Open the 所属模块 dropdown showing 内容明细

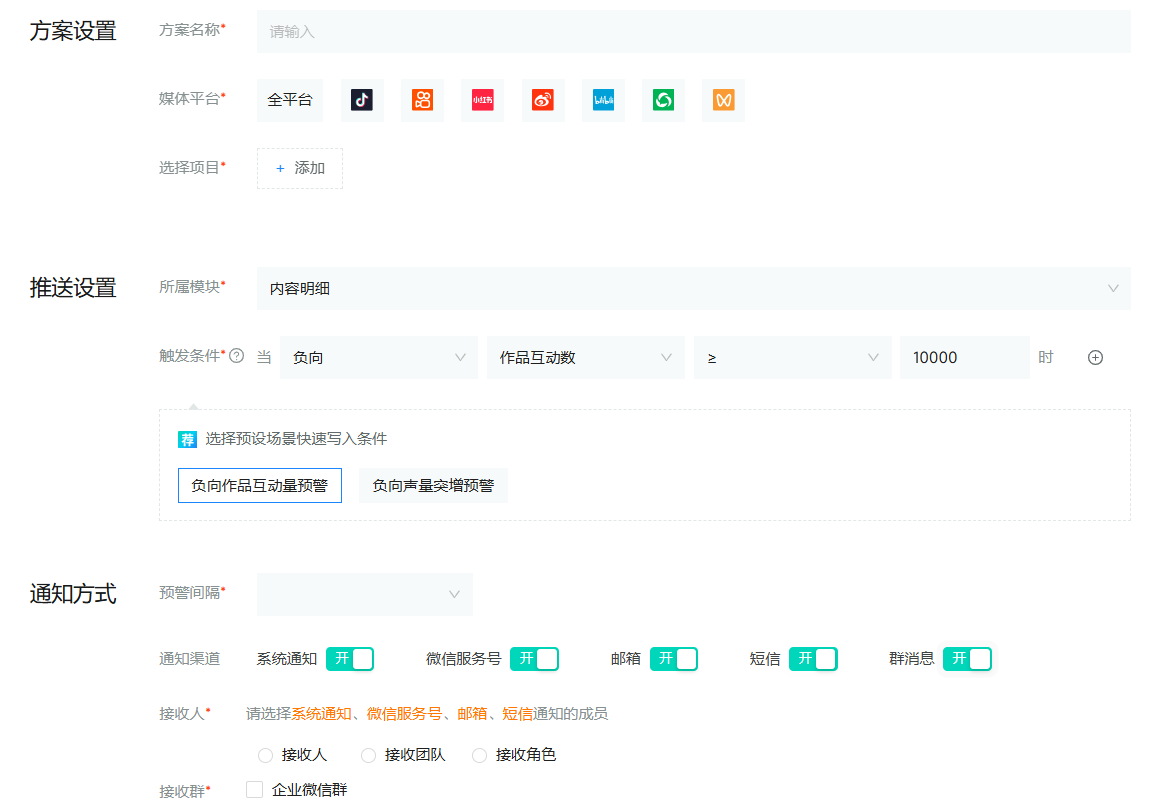[x=693, y=289]
